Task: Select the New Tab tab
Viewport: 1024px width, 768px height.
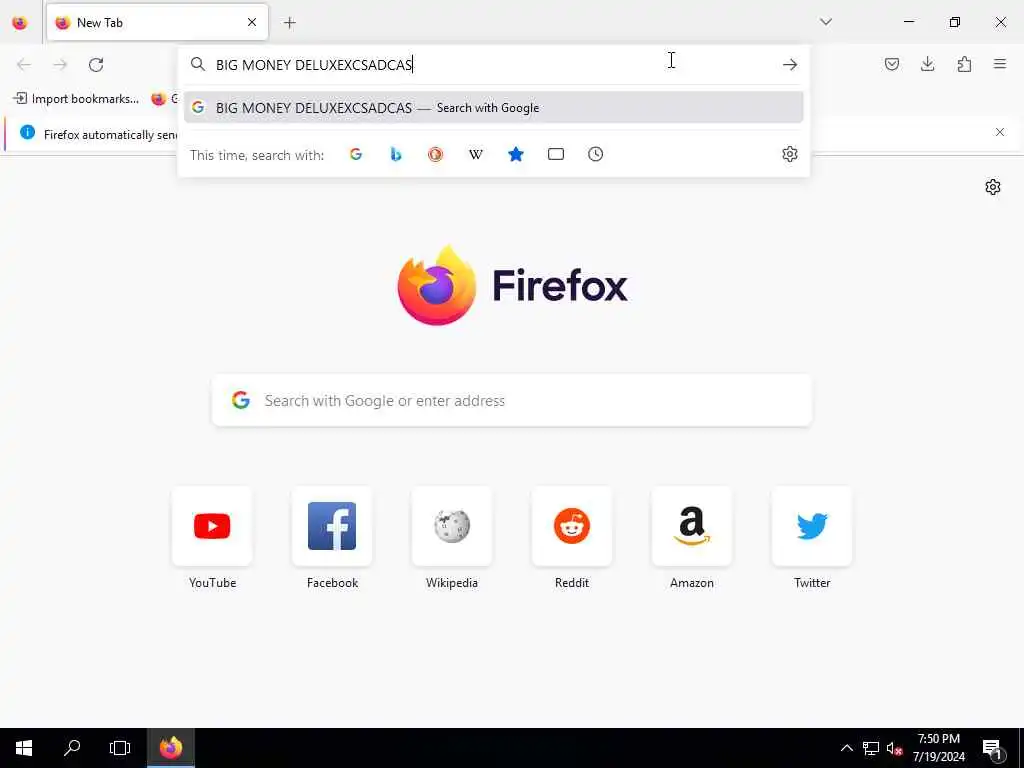Action: tap(157, 23)
